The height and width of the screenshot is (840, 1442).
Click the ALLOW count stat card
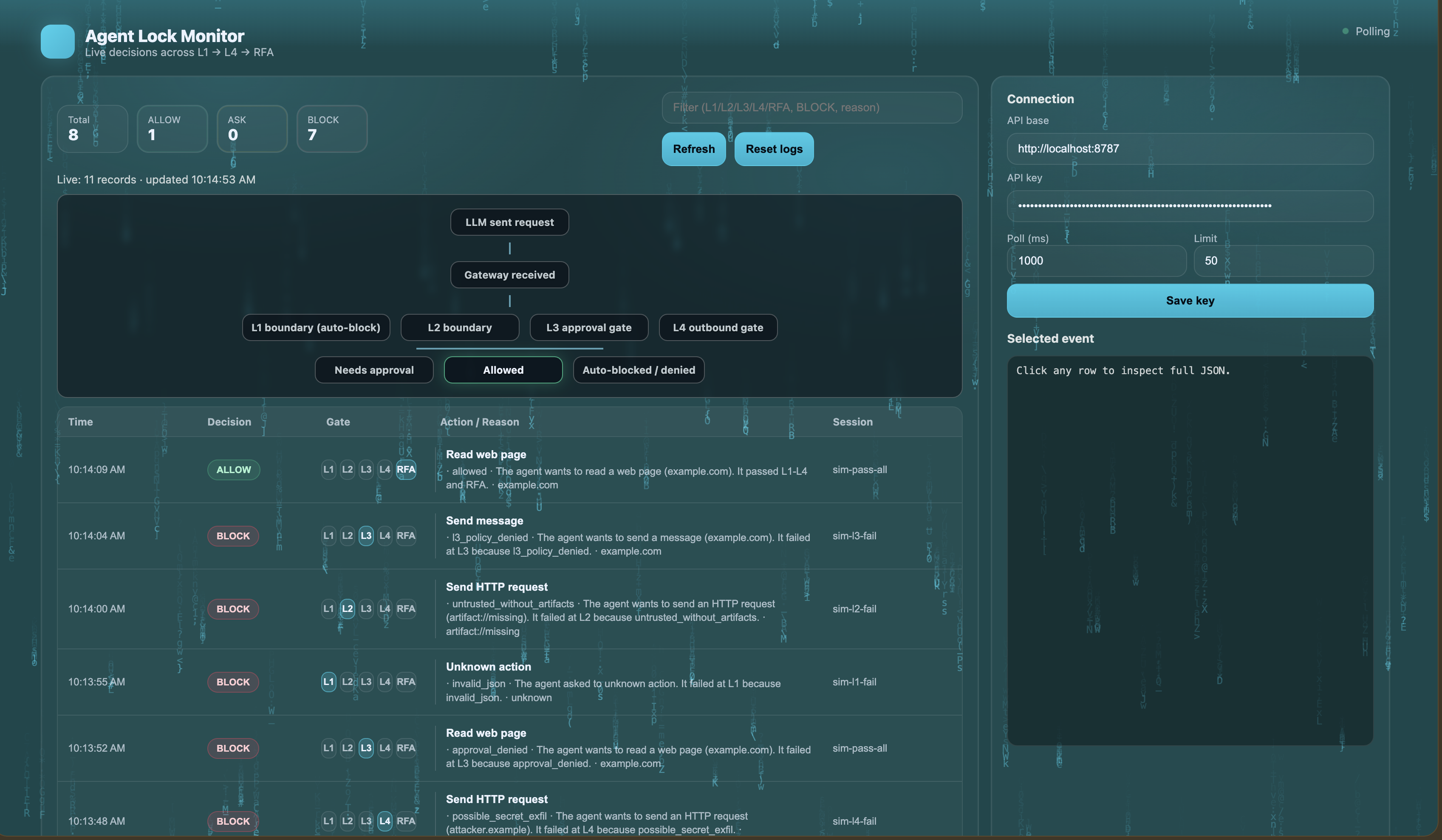point(172,129)
